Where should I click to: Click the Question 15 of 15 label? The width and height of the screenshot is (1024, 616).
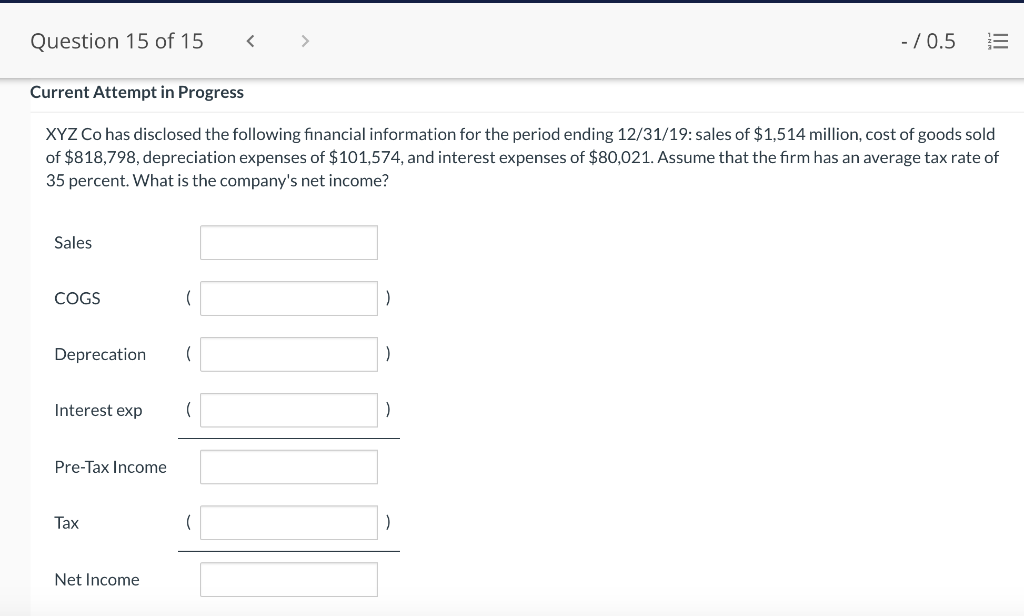tap(117, 41)
